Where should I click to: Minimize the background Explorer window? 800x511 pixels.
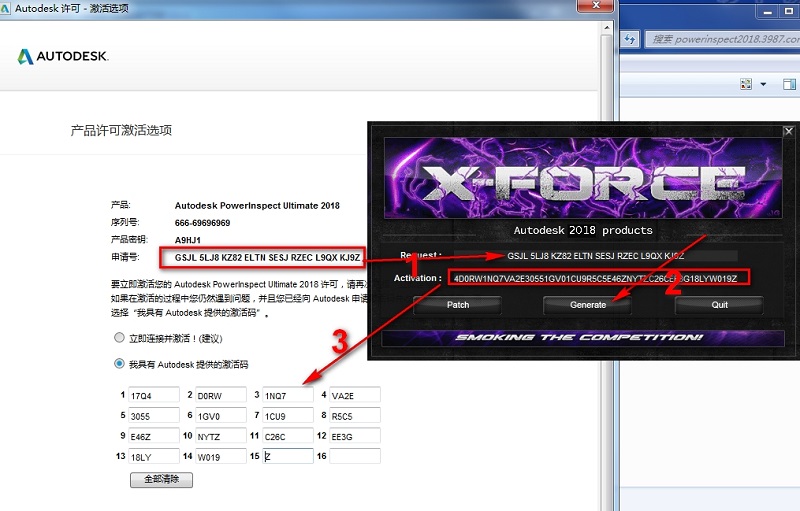click(768, 11)
